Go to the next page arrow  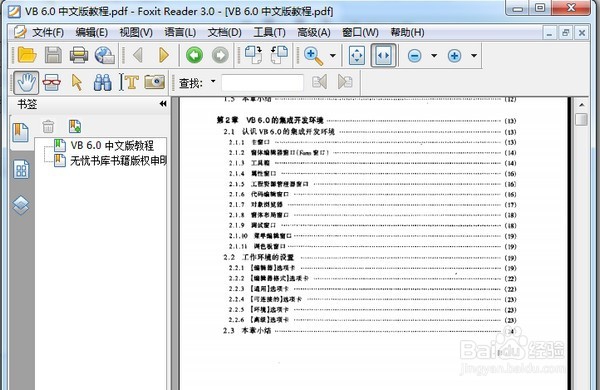coord(164,55)
